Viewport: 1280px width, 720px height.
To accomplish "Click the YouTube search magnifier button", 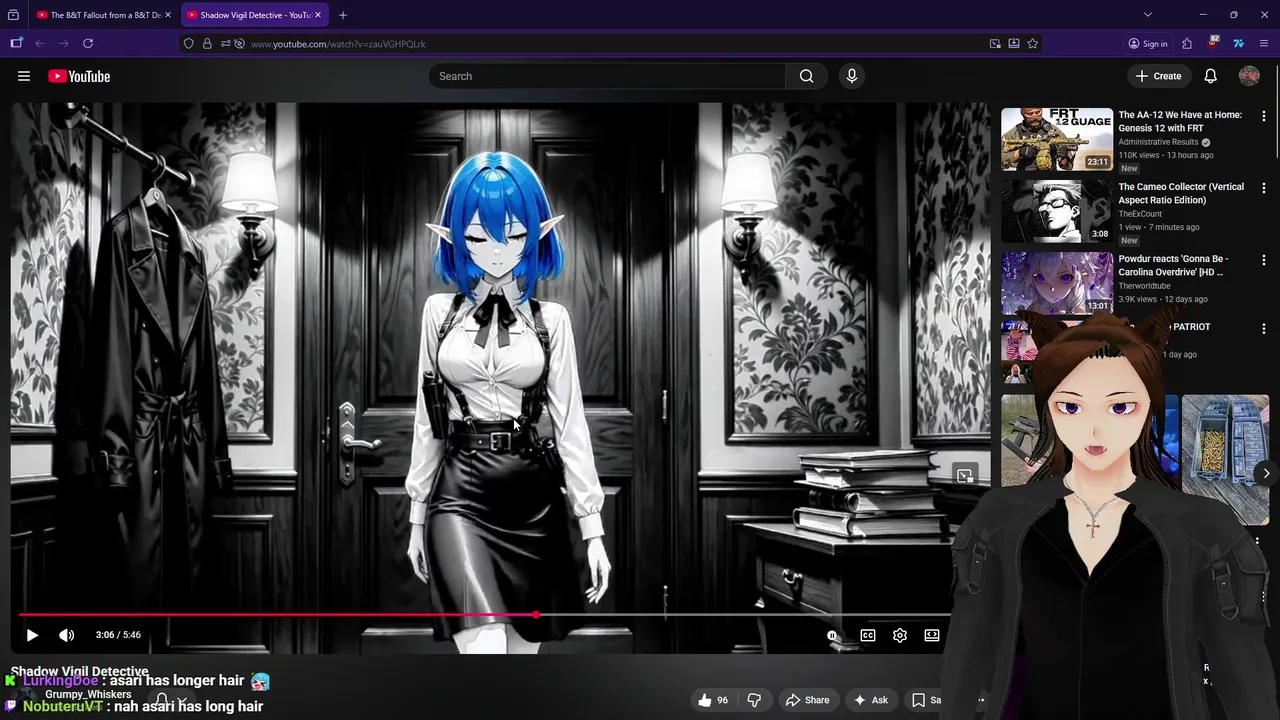I will click(806, 76).
